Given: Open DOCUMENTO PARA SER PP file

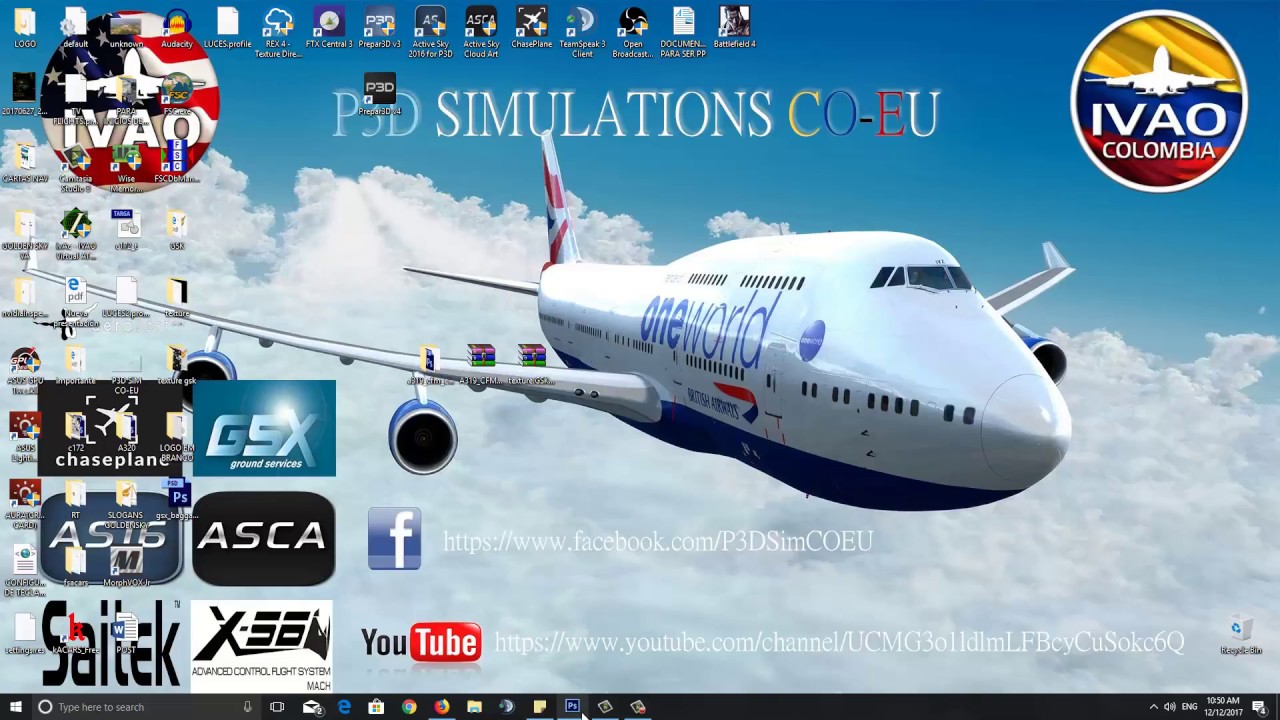Looking at the screenshot, I should click(x=683, y=32).
